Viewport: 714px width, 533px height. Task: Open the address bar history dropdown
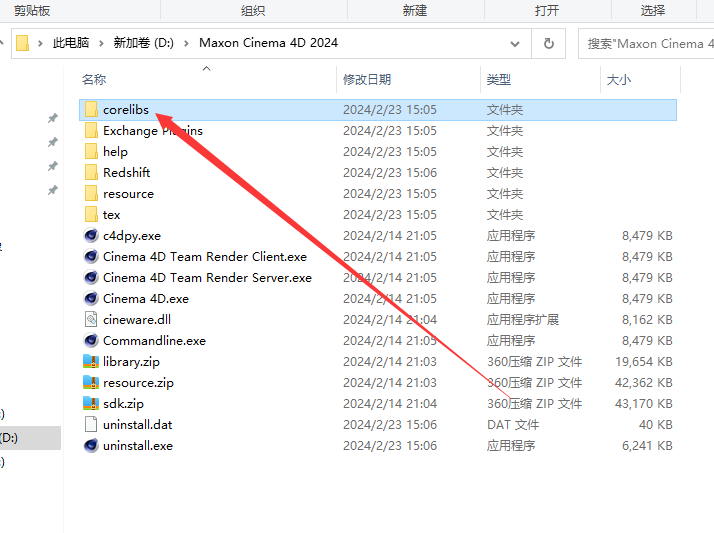click(515, 44)
